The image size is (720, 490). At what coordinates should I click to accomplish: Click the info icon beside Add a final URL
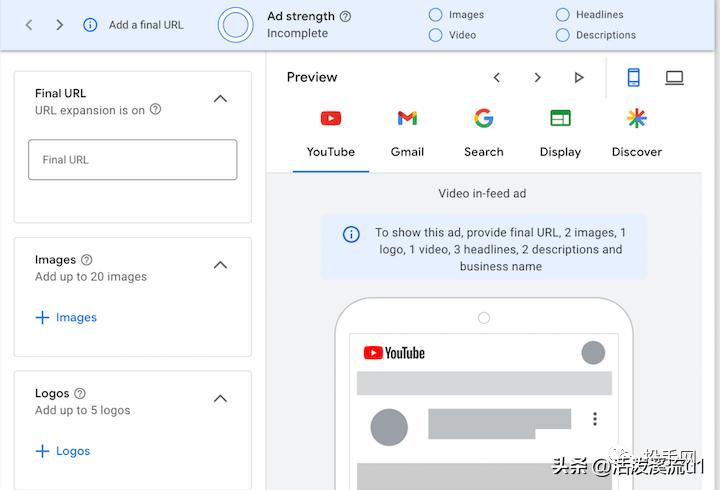[90, 25]
